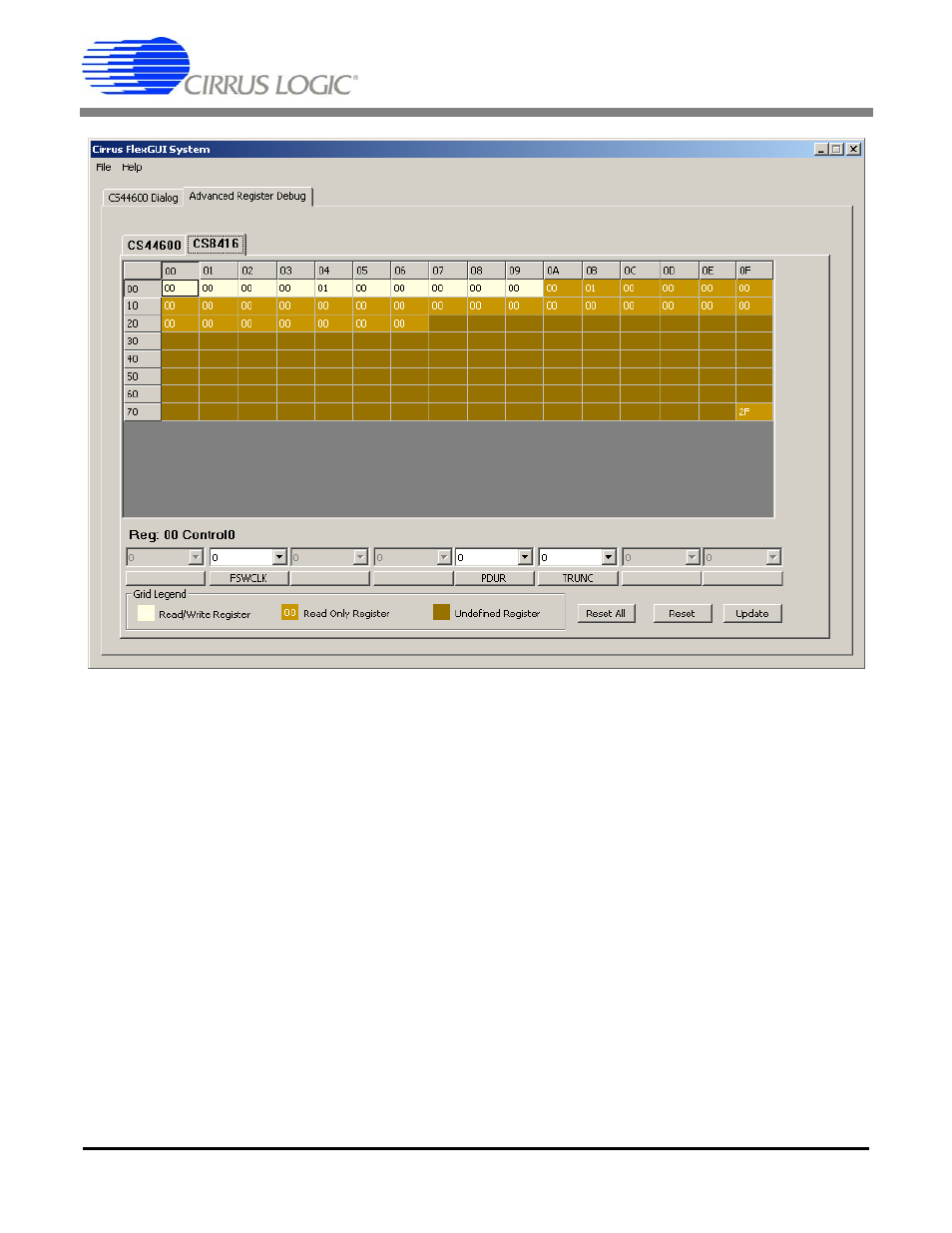The image size is (952, 1233).
Task: Click row header 50 in register grid
Action: pos(143,376)
